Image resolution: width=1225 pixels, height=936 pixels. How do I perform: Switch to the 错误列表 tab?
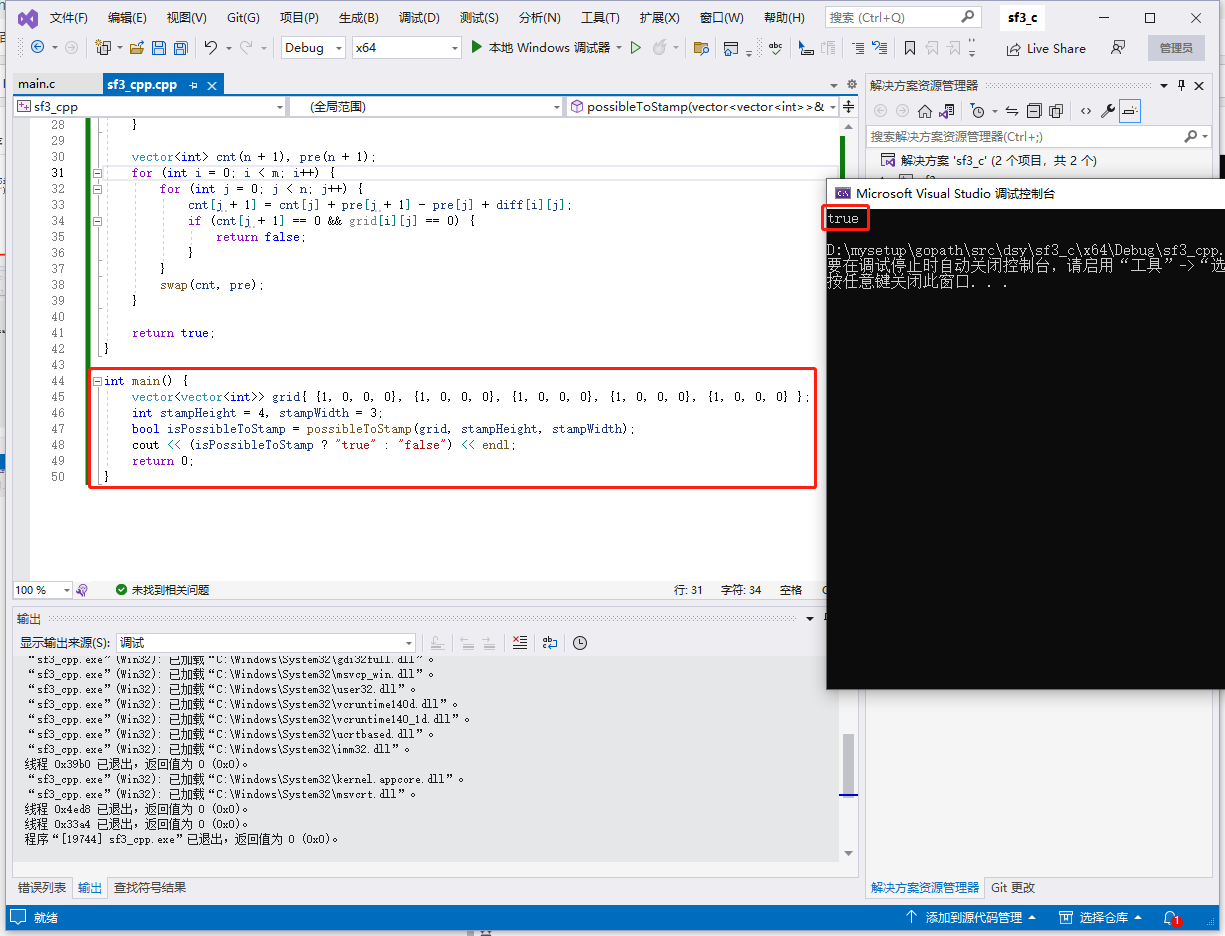pyautogui.click(x=42, y=887)
